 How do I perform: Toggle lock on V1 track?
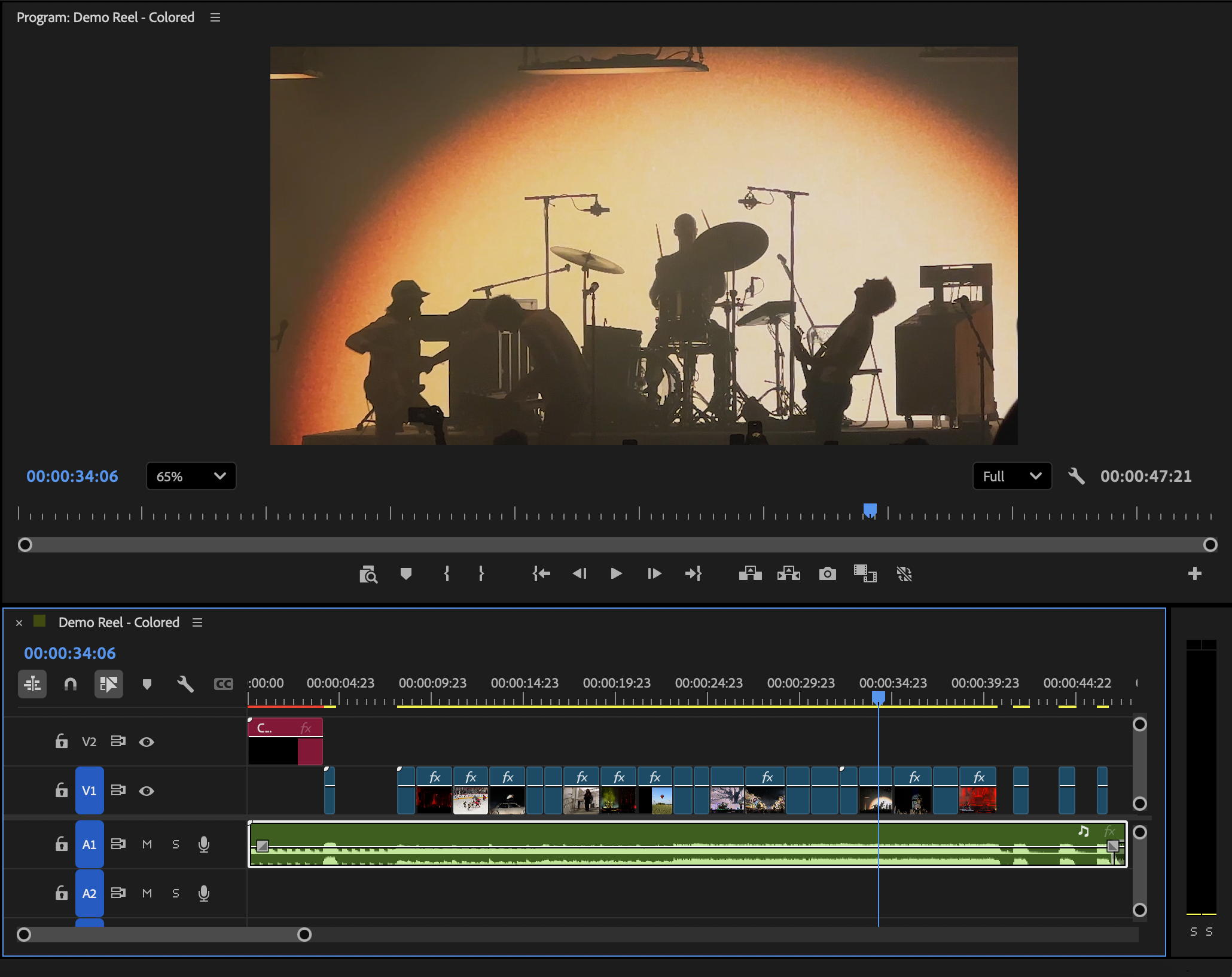click(62, 790)
